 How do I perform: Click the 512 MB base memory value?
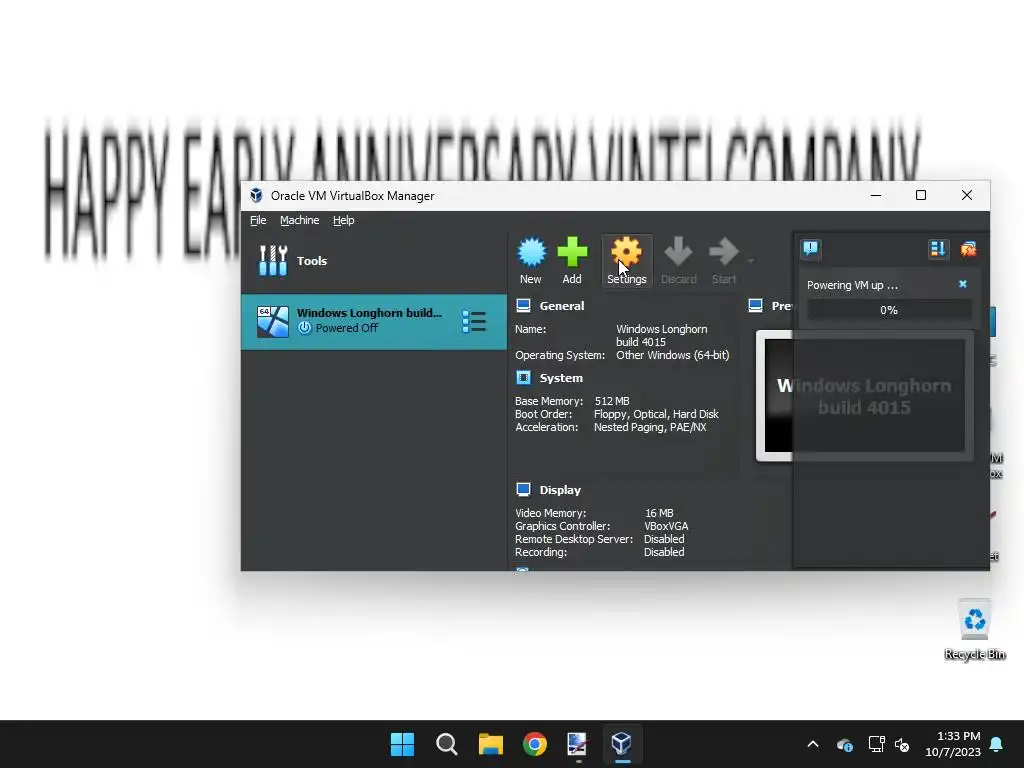(612, 401)
